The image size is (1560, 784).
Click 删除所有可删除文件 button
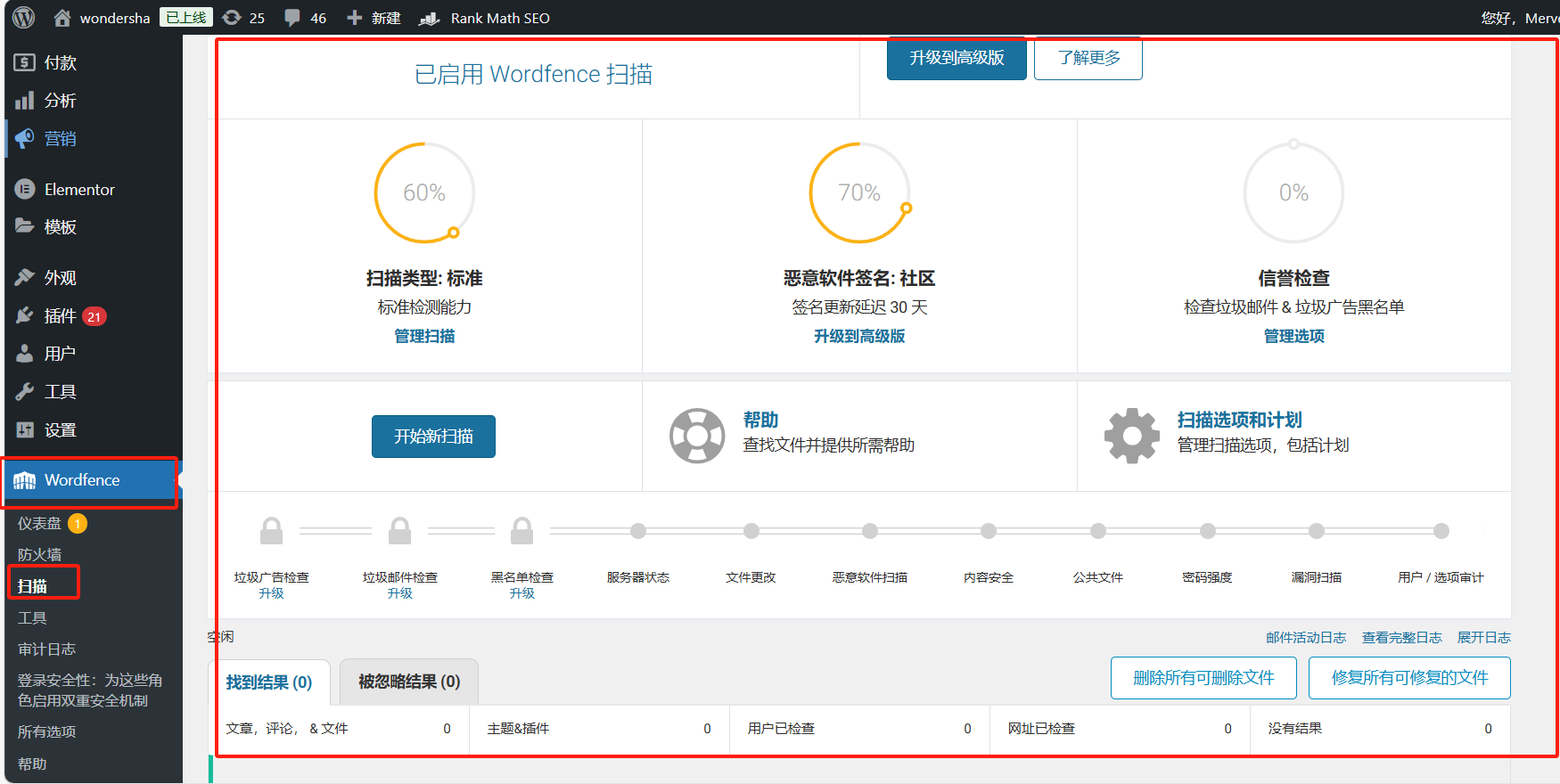(1203, 678)
